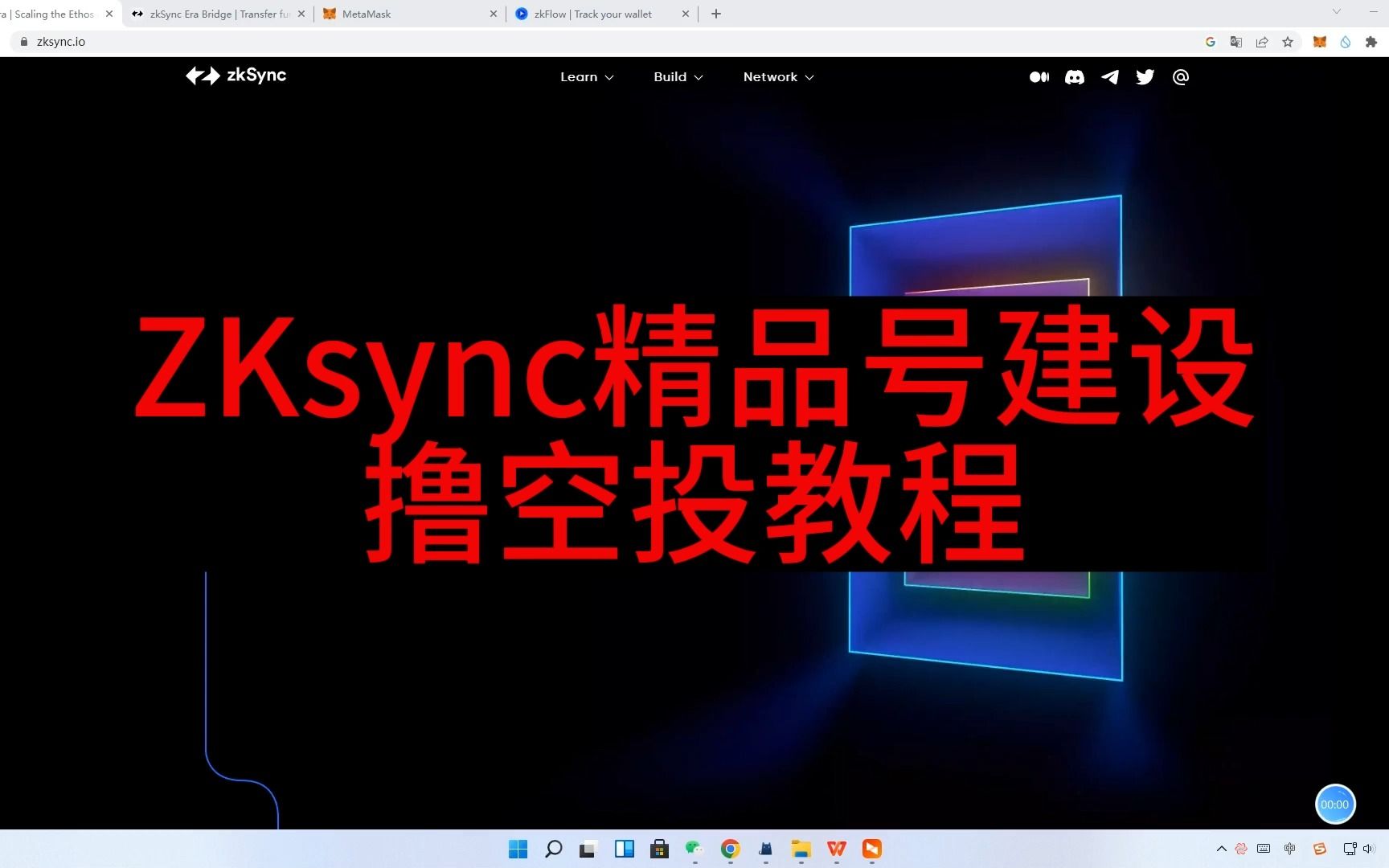Close the zkSync Era Bridge tab
This screenshot has width=1389, height=868.
[x=301, y=14]
